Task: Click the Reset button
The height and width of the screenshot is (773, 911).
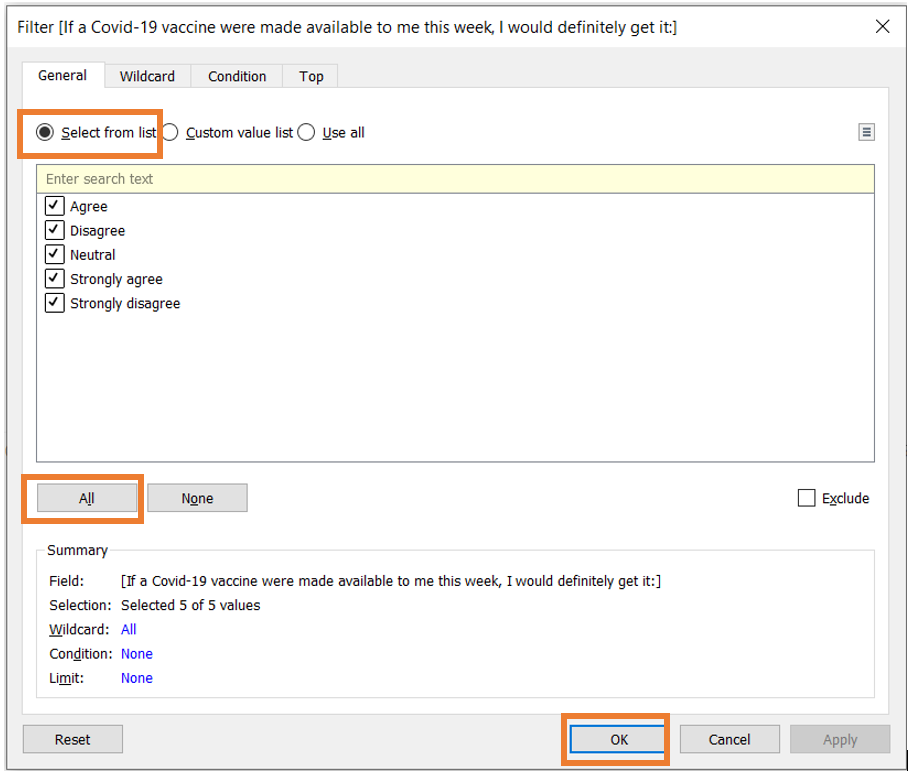Action: click(73, 739)
